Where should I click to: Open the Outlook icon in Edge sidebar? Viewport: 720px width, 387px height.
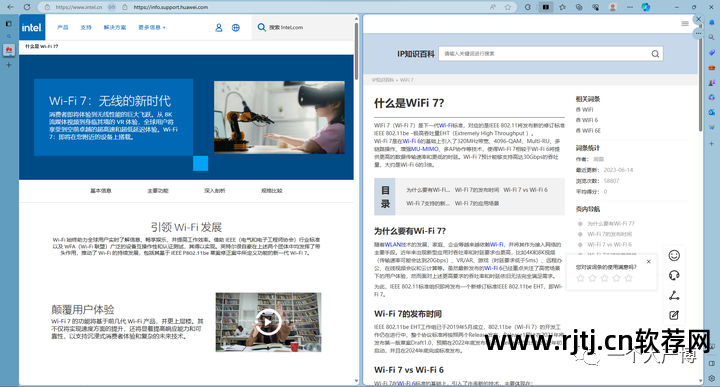tap(712, 112)
